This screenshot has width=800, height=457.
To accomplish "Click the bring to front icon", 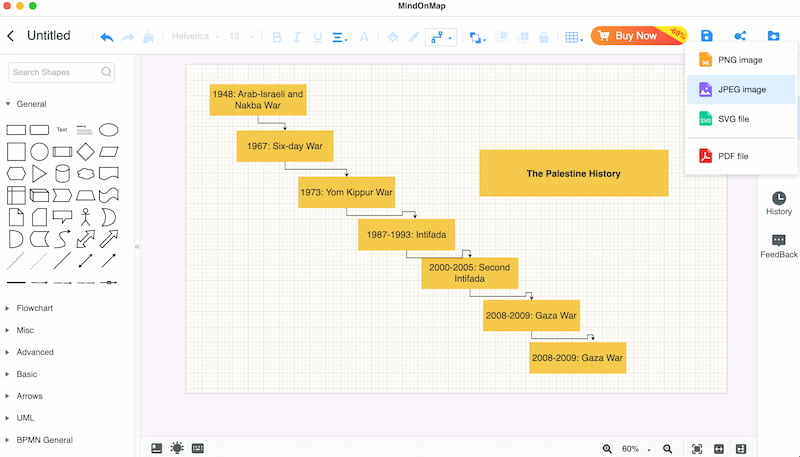I will coord(502,37).
